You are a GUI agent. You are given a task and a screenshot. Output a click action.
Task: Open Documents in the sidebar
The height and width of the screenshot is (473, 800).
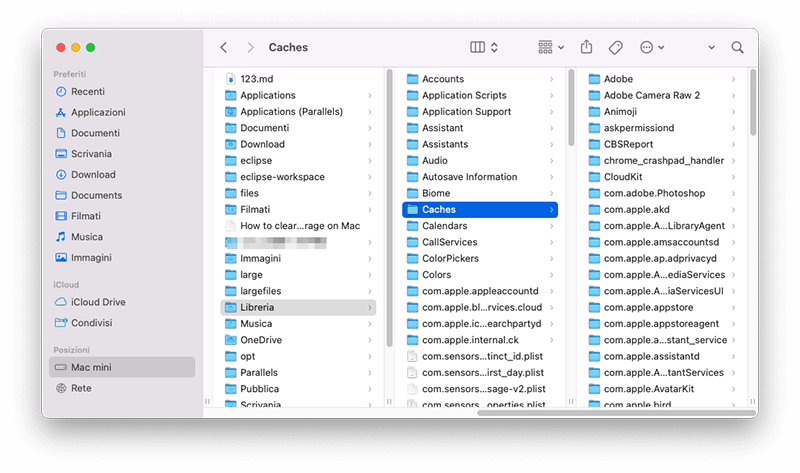(122, 195)
